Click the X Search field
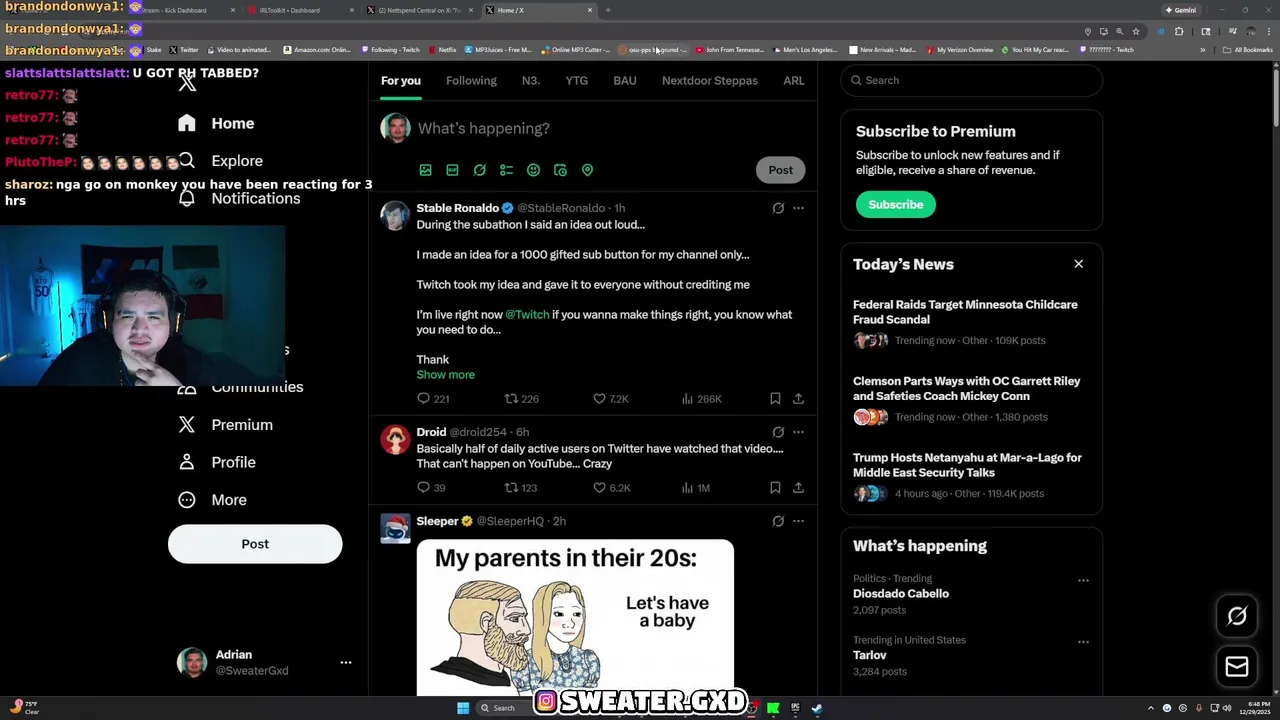 [971, 80]
